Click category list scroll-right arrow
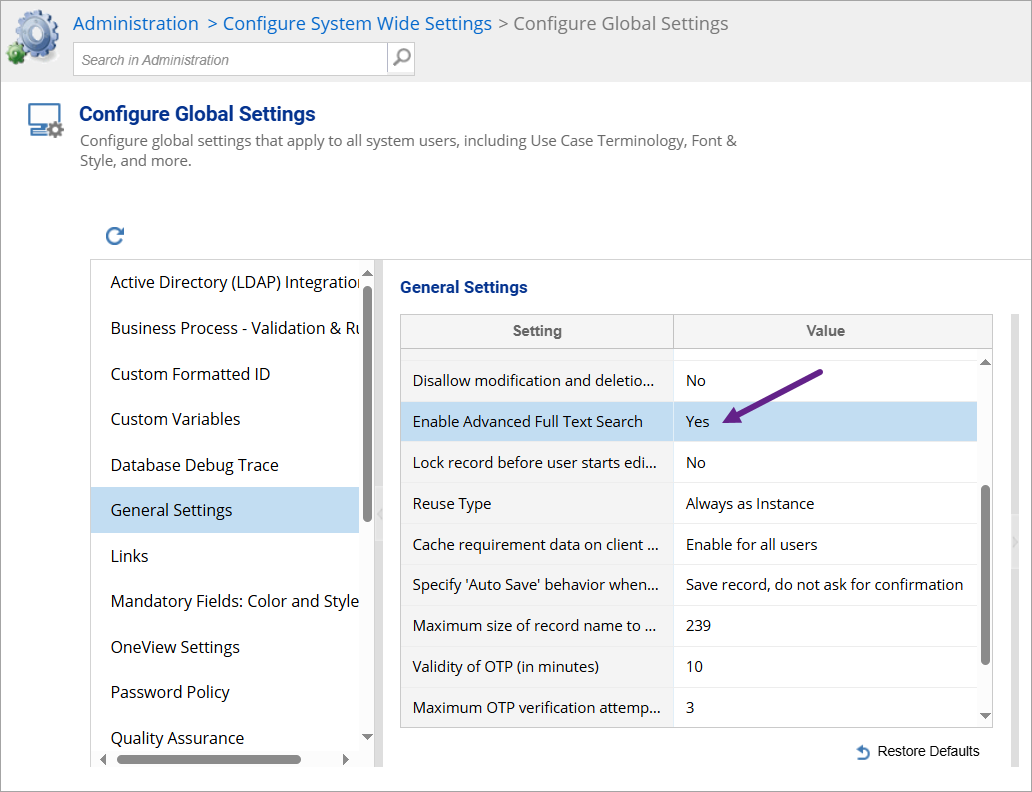 [x=346, y=760]
